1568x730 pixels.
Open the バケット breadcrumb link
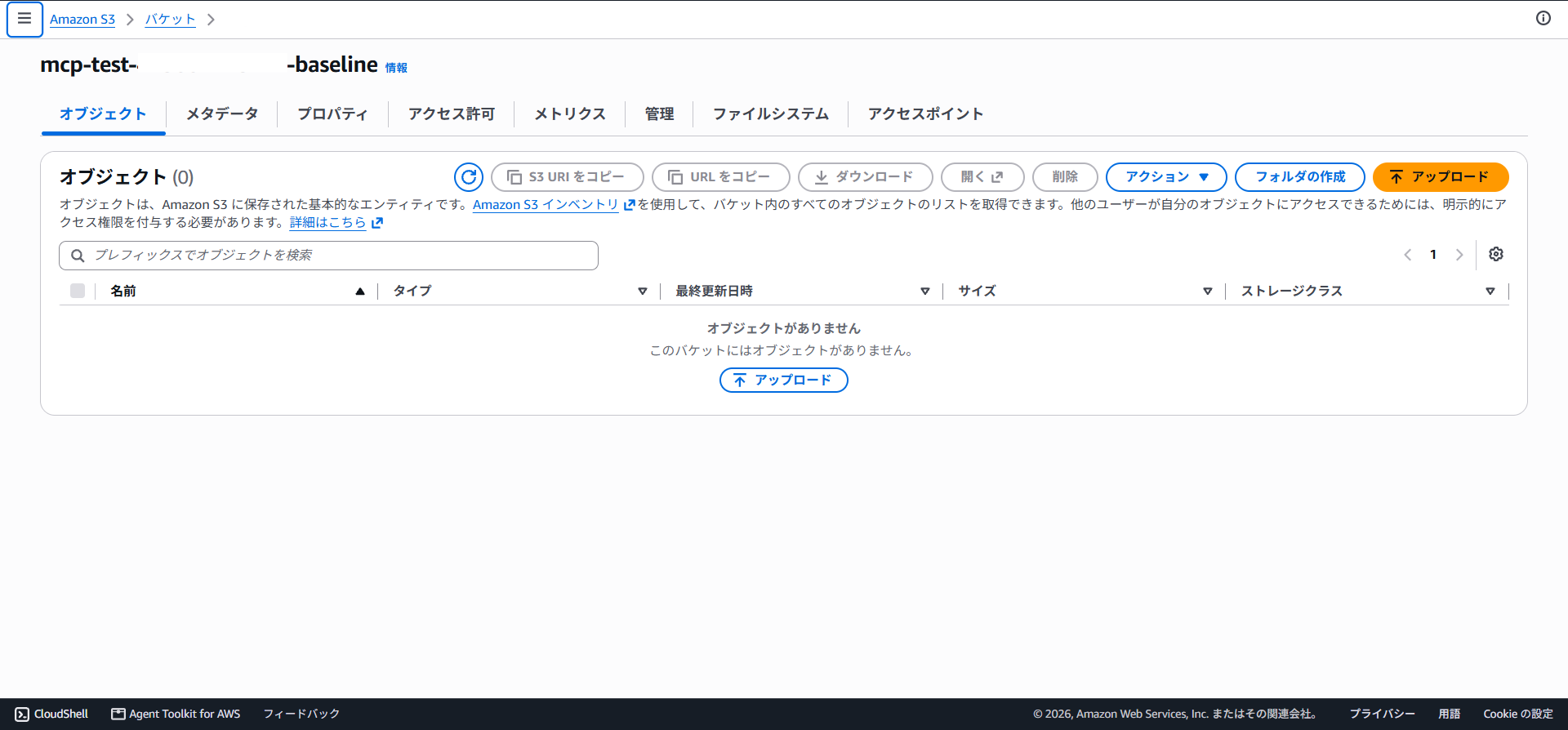click(171, 19)
